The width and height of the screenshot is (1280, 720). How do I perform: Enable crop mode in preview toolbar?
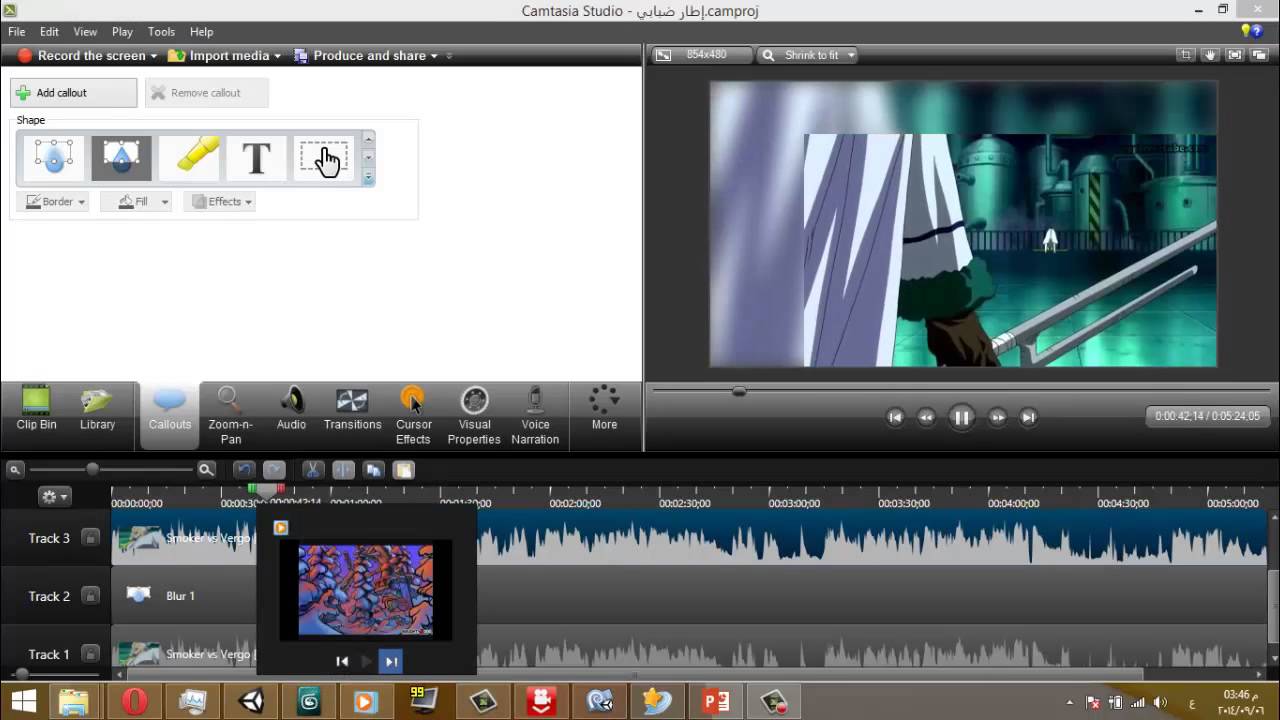[x=1186, y=55]
